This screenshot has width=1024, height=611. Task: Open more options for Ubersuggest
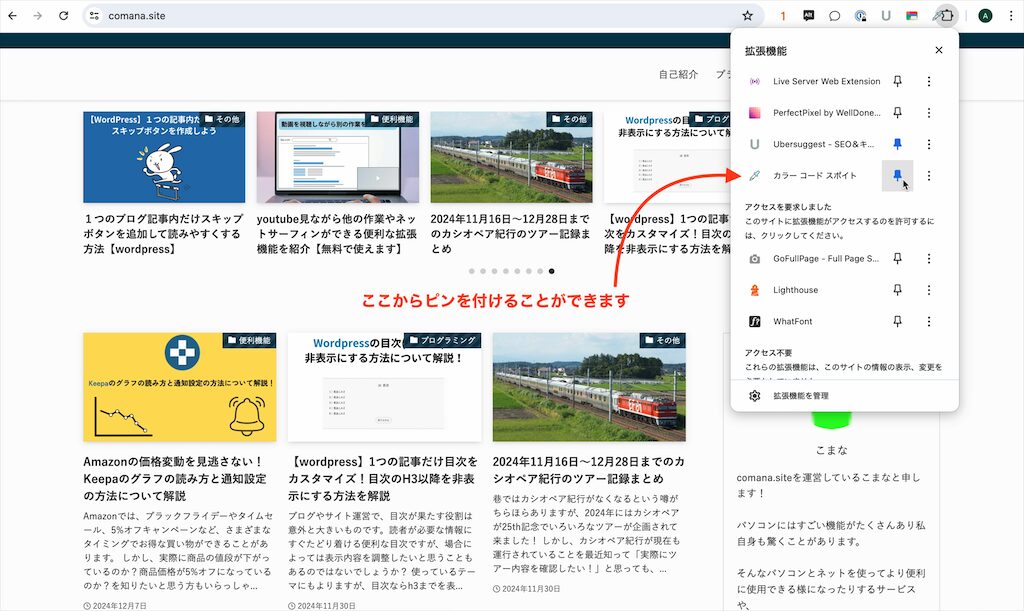pyautogui.click(x=929, y=144)
